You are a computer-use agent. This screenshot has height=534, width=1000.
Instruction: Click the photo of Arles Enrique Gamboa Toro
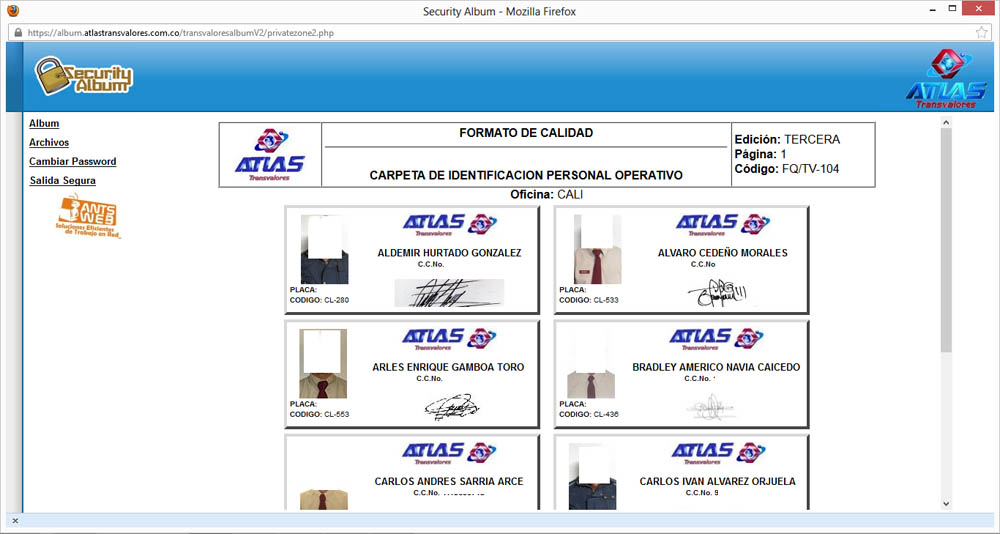point(323,364)
